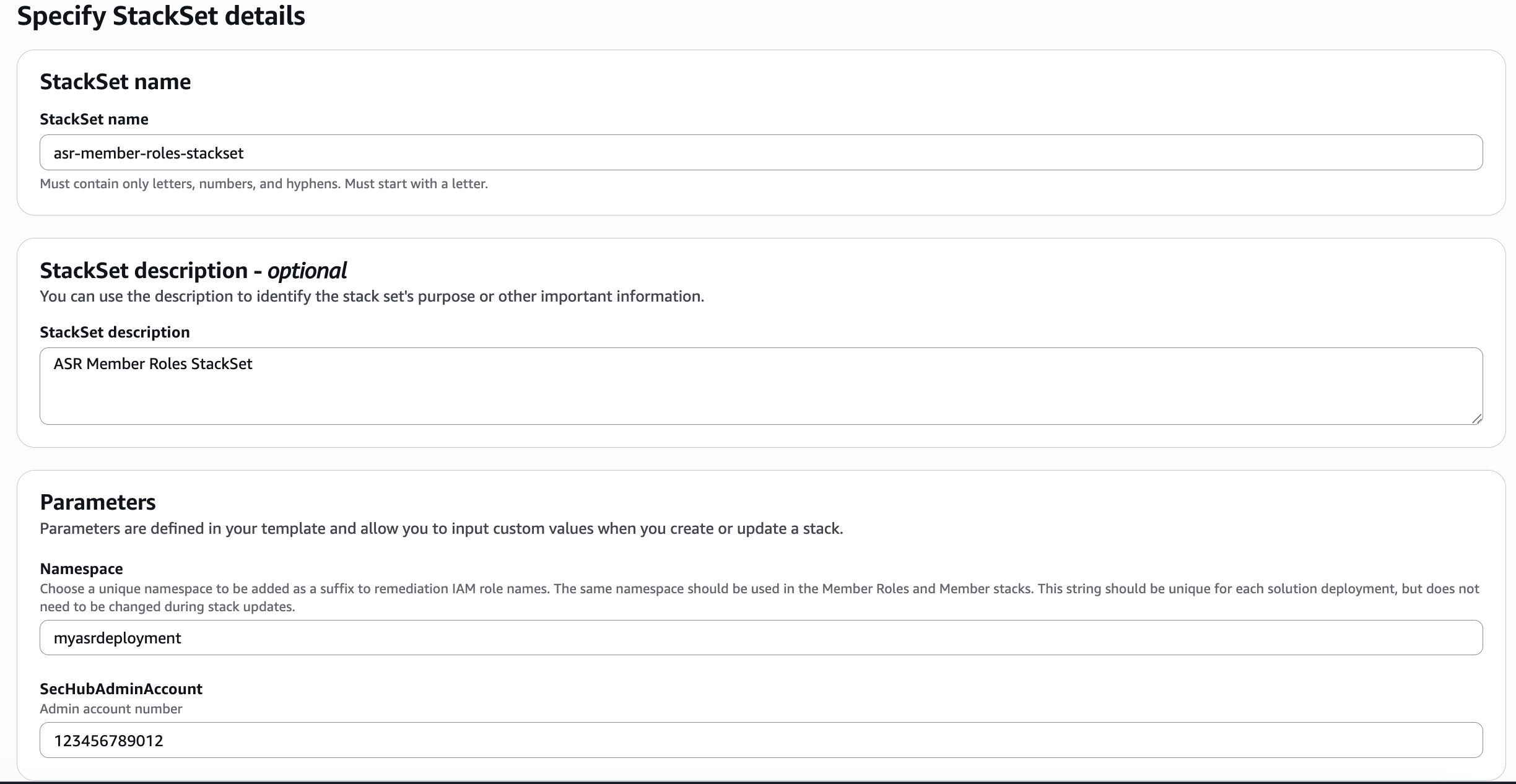
Task: Click the italic 'optional' word in heading
Action: coord(307,271)
